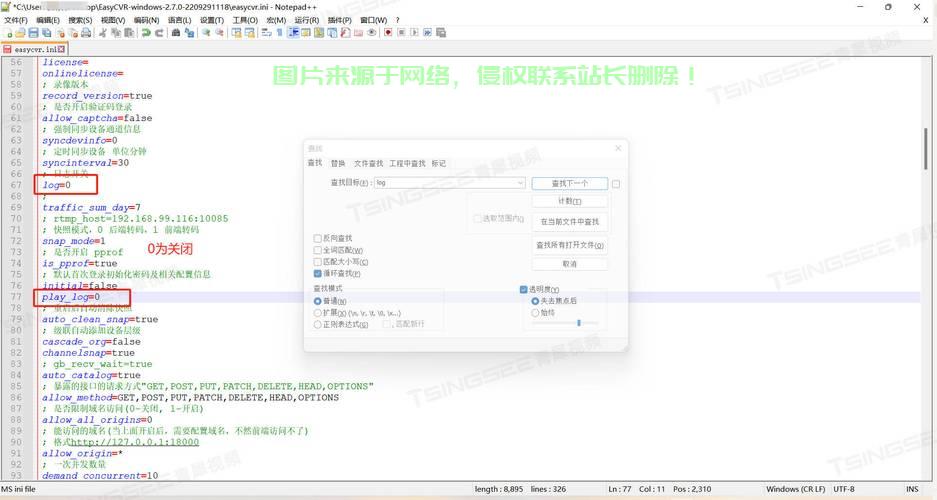Click the 计数 button
The width and height of the screenshot is (937, 500).
(569, 202)
